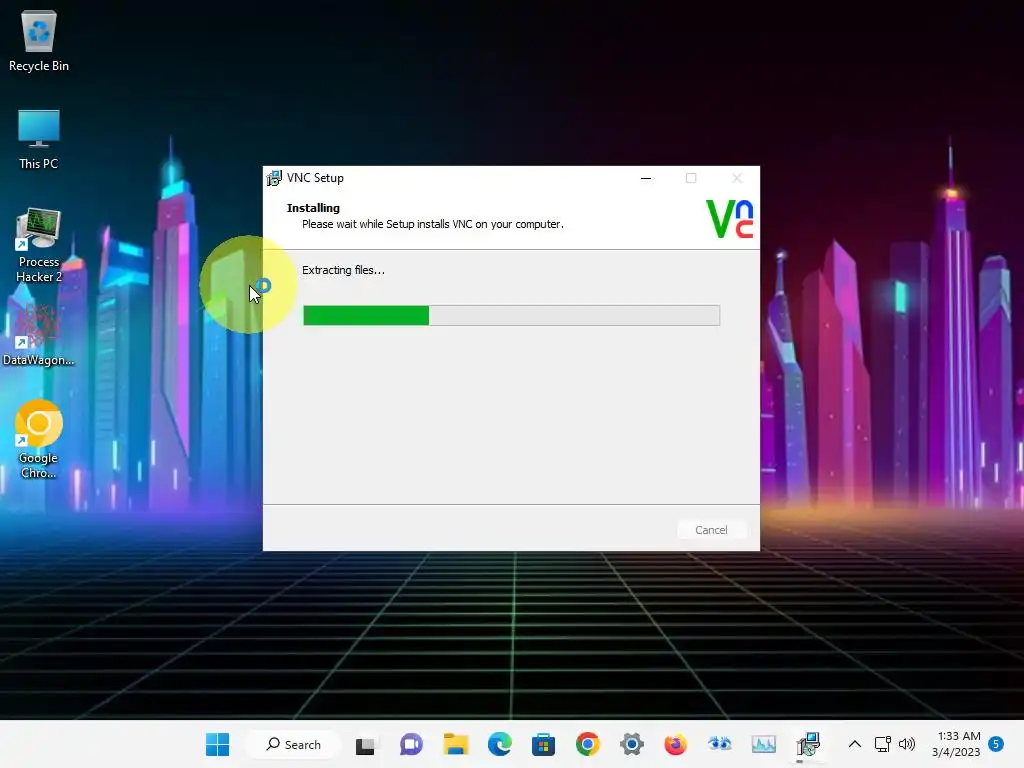Click the installation progress bar
Screen dimensions: 1024x768
click(x=511, y=315)
